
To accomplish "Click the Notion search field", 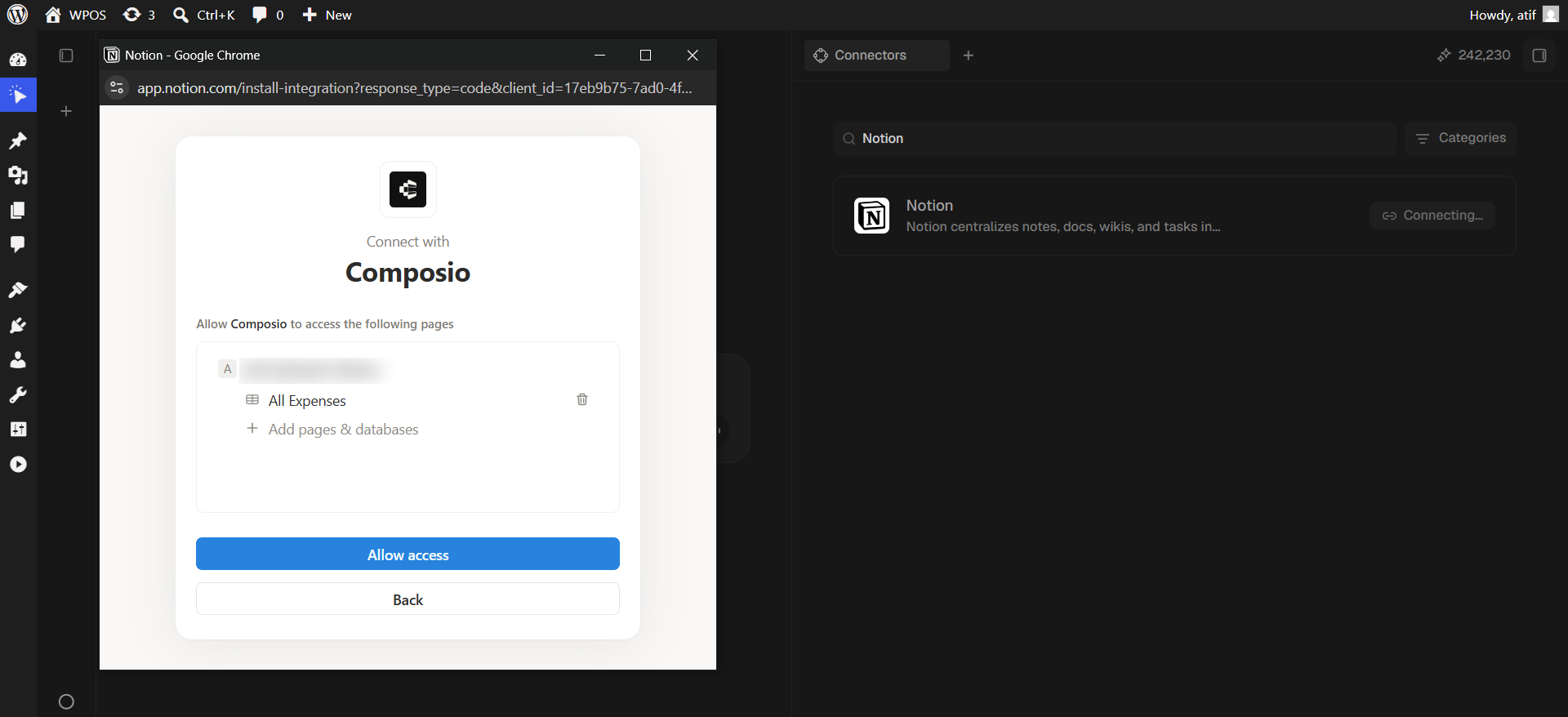I will point(1115,139).
